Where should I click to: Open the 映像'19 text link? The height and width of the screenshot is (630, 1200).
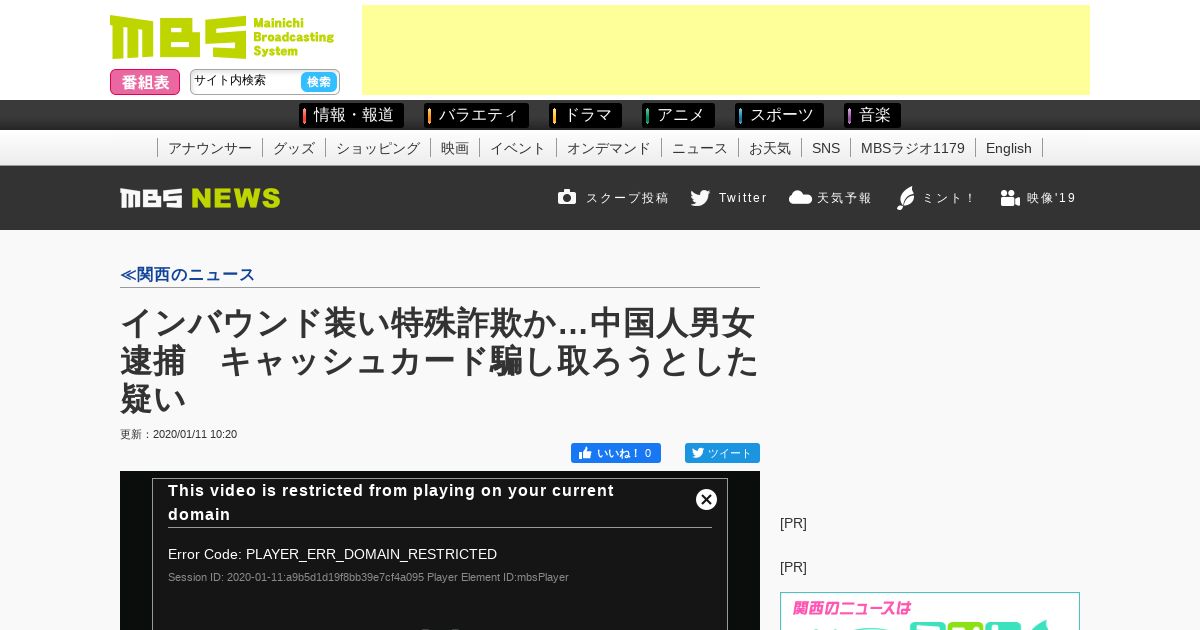click(x=1052, y=198)
